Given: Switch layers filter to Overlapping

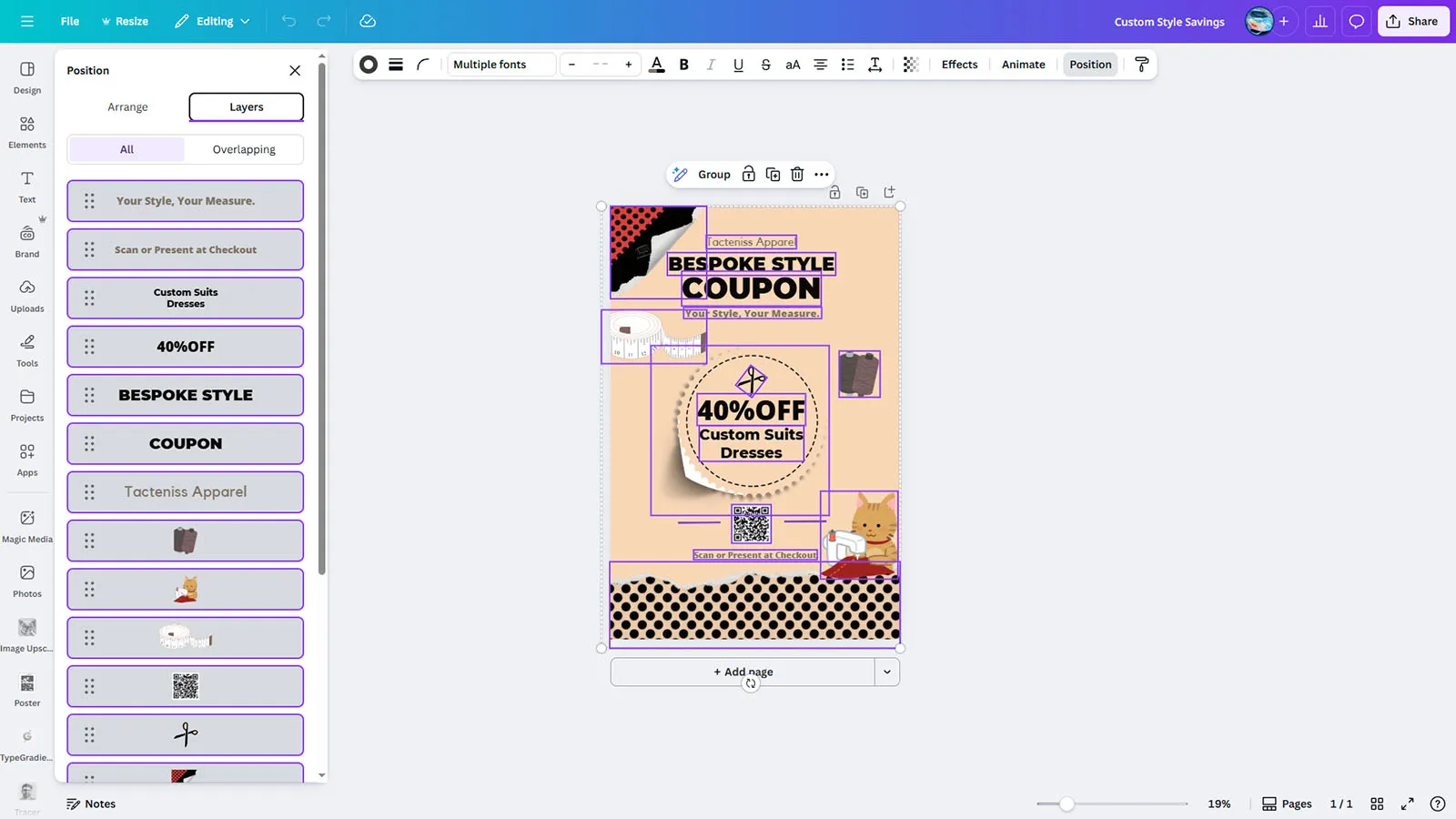Looking at the screenshot, I should click(244, 149).
